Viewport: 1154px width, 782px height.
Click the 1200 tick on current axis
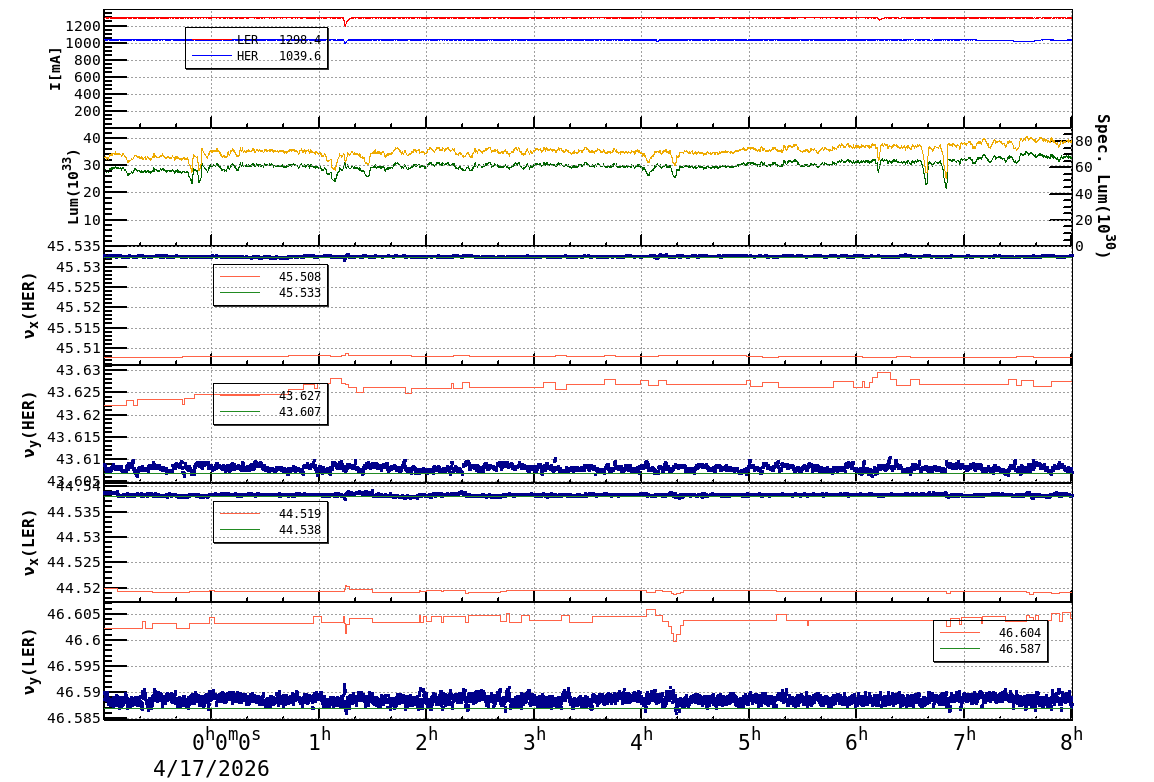coord(80,26)
